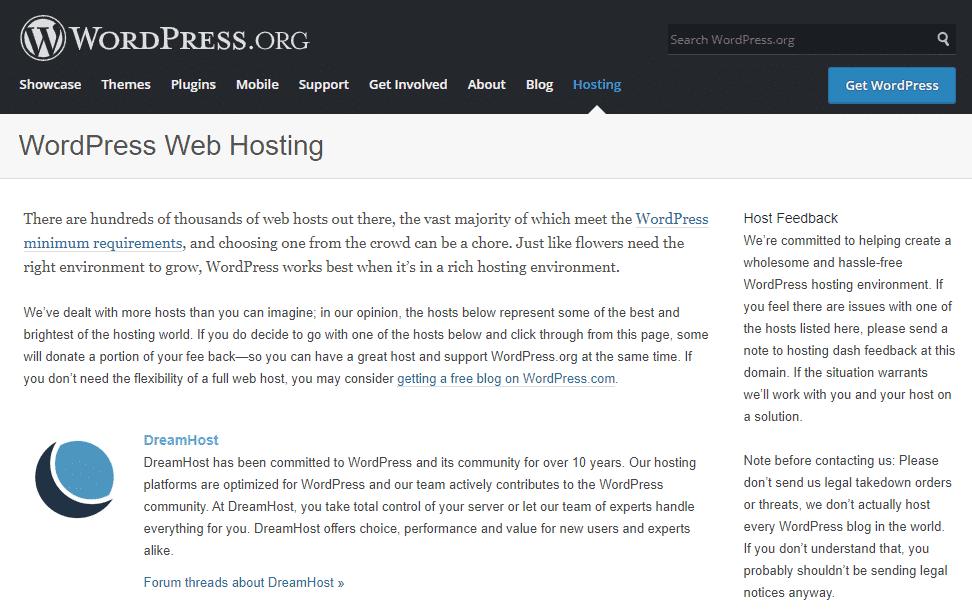
Task: Click the DreamHost description paragraph
Action: 420,507
